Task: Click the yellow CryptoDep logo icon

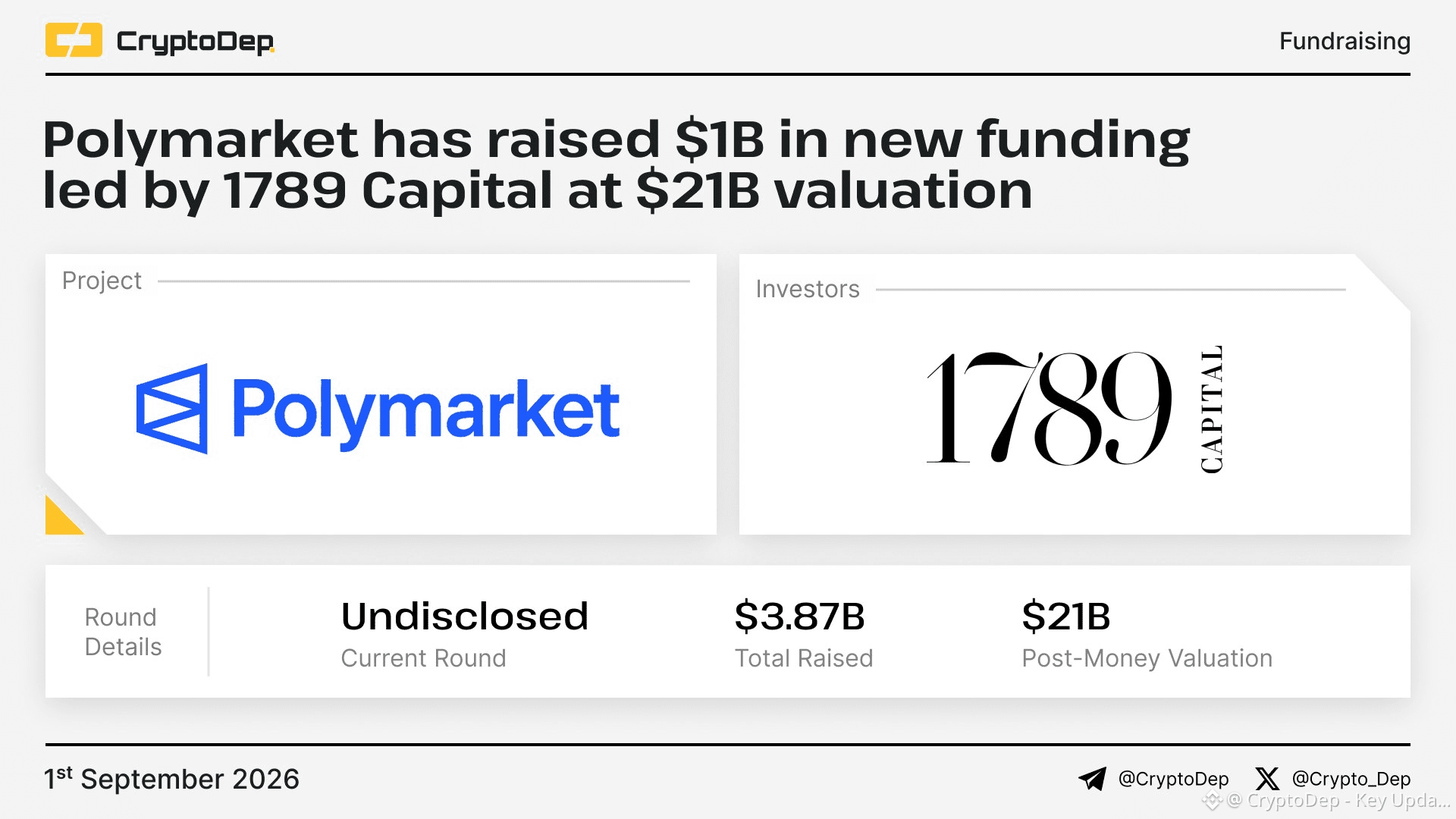Action: coord(74,40)
